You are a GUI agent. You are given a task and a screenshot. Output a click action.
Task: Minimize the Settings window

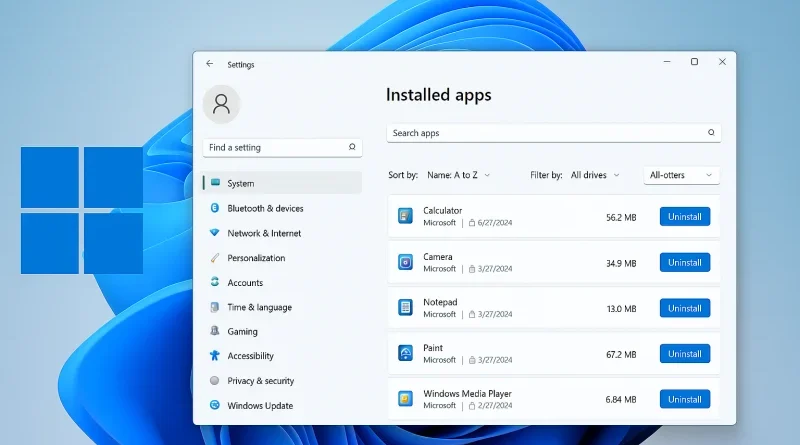point(667,62)
